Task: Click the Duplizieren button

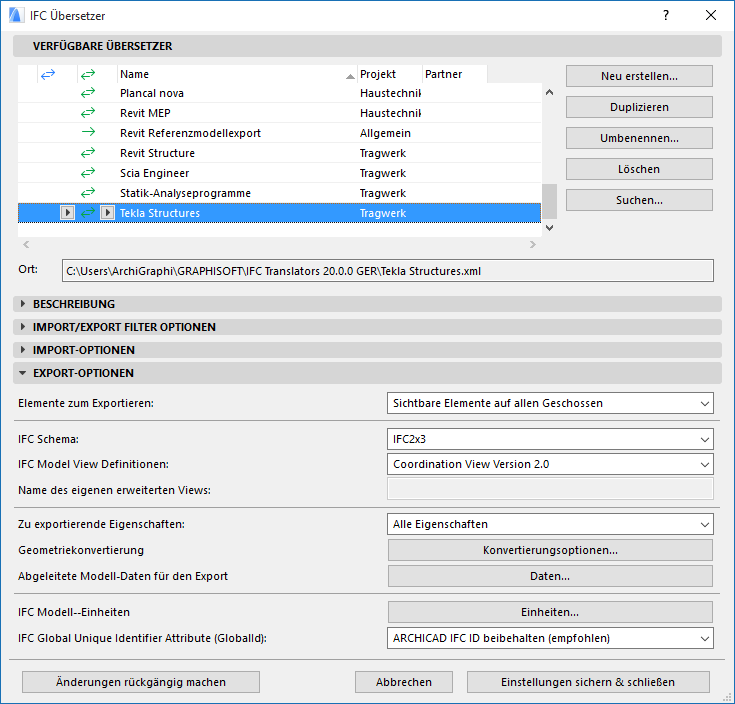Action: (x=639, y=107)
